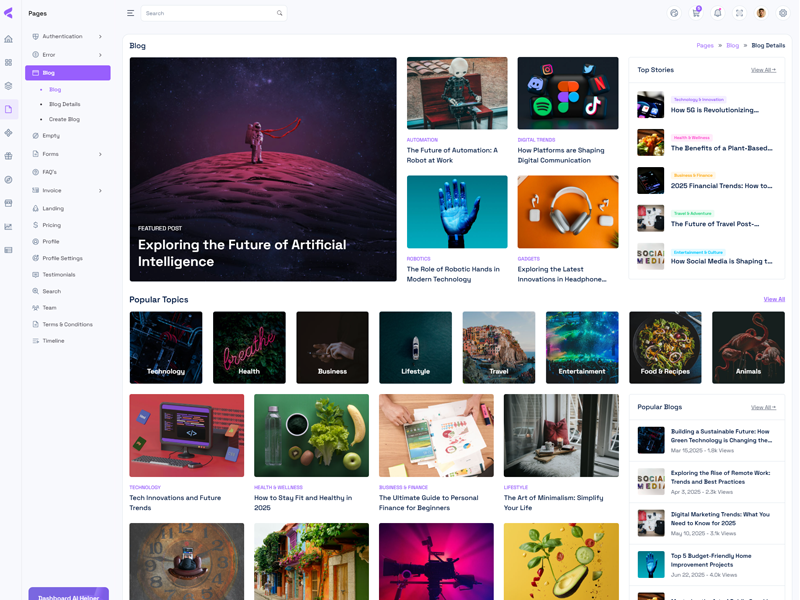
Task: Open Blog Details in sidebar
Action: [x=64, y=104]
